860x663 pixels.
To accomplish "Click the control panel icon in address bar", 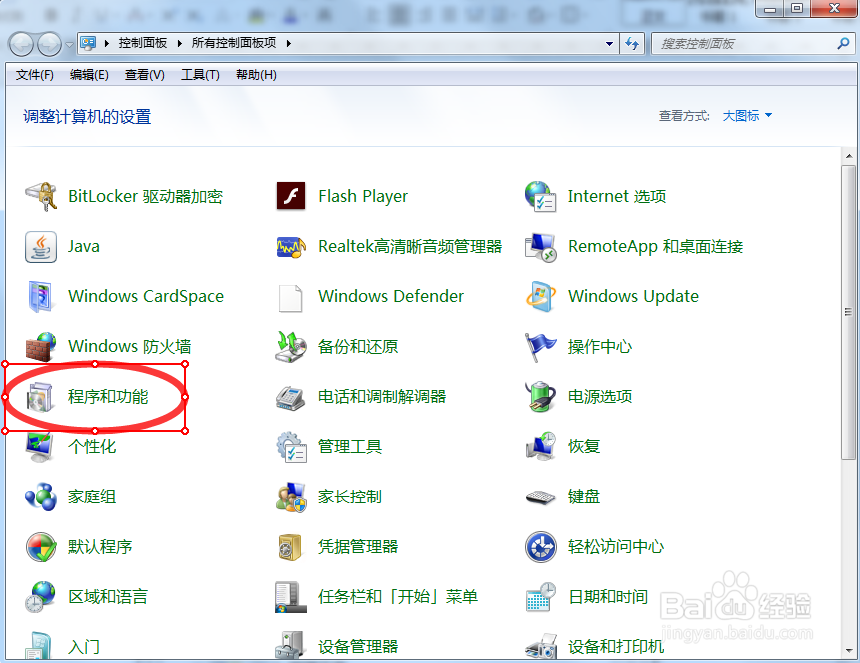I will coord(88,43).
